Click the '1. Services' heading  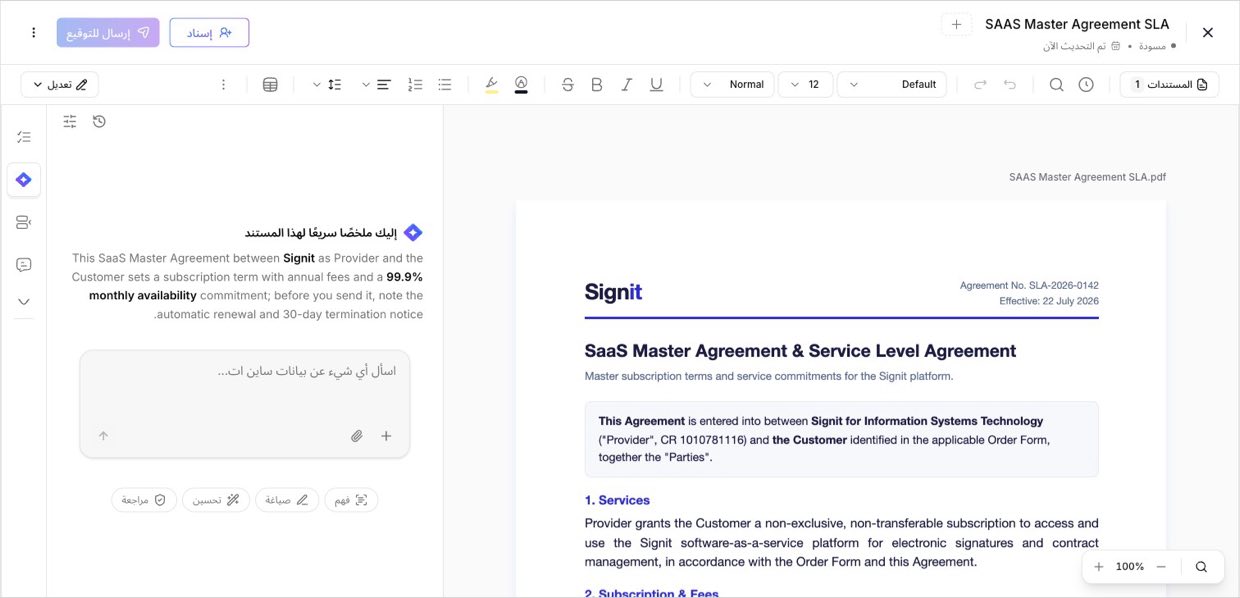[617, 500]
